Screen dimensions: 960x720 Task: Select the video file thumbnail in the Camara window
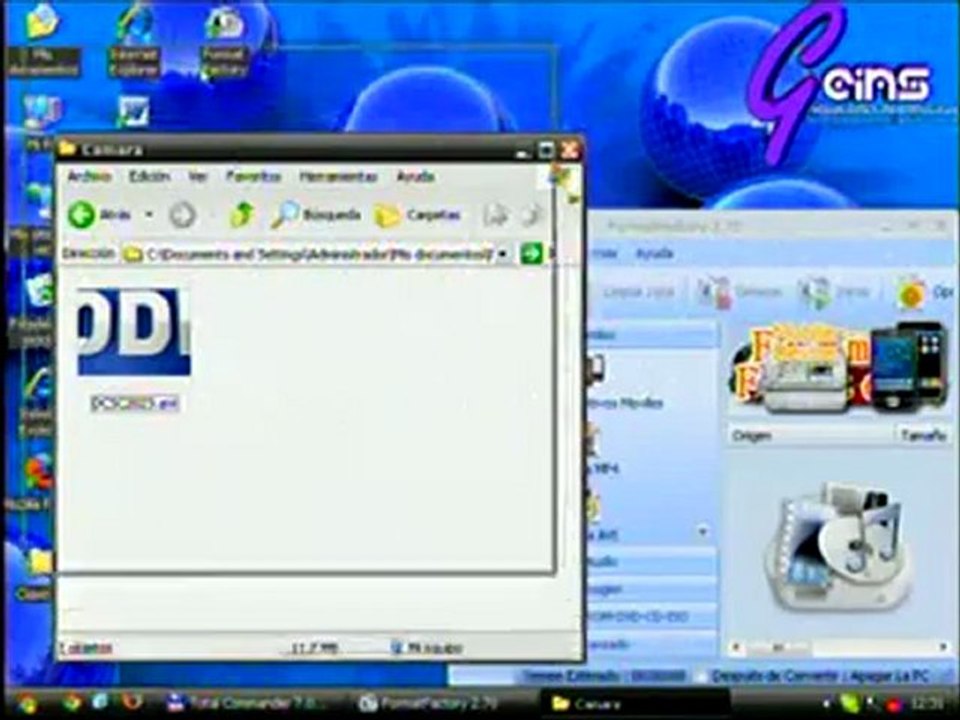[134, 331]
